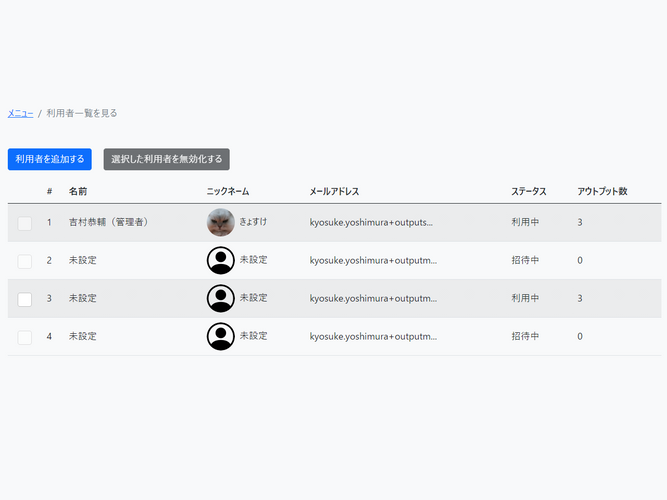The width and height of the screenshot is (667, 500).
Task: Click the default avatar icon in row 4
Action: coord(220,336)
